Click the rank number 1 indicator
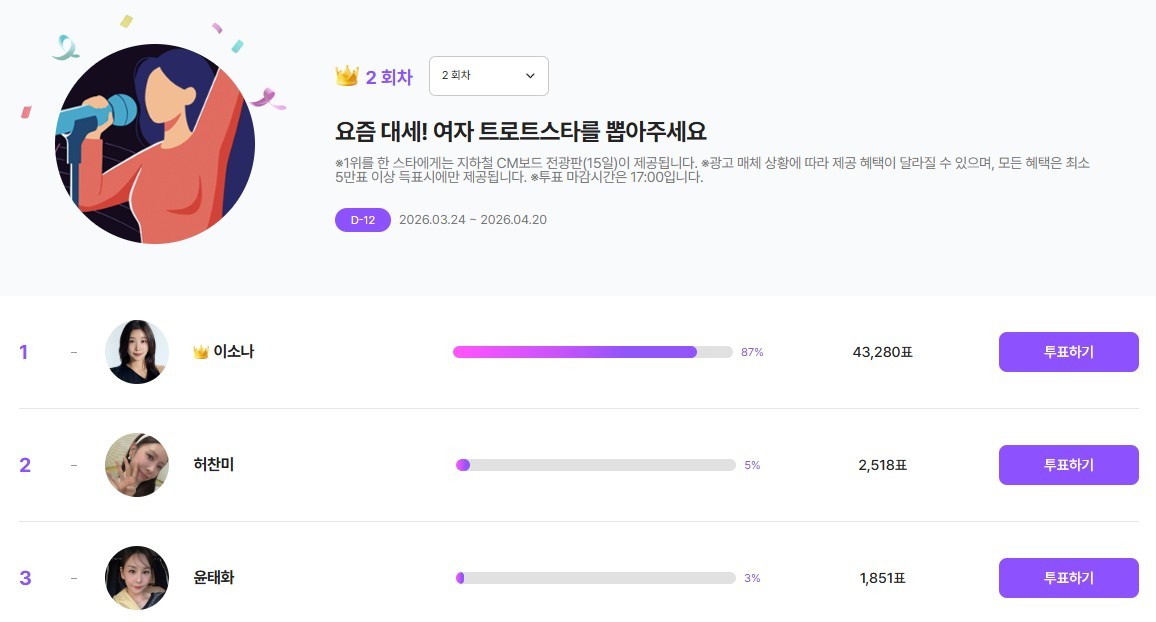The width and height of the screenshot is (1156, 622). (x=24, y=351)
